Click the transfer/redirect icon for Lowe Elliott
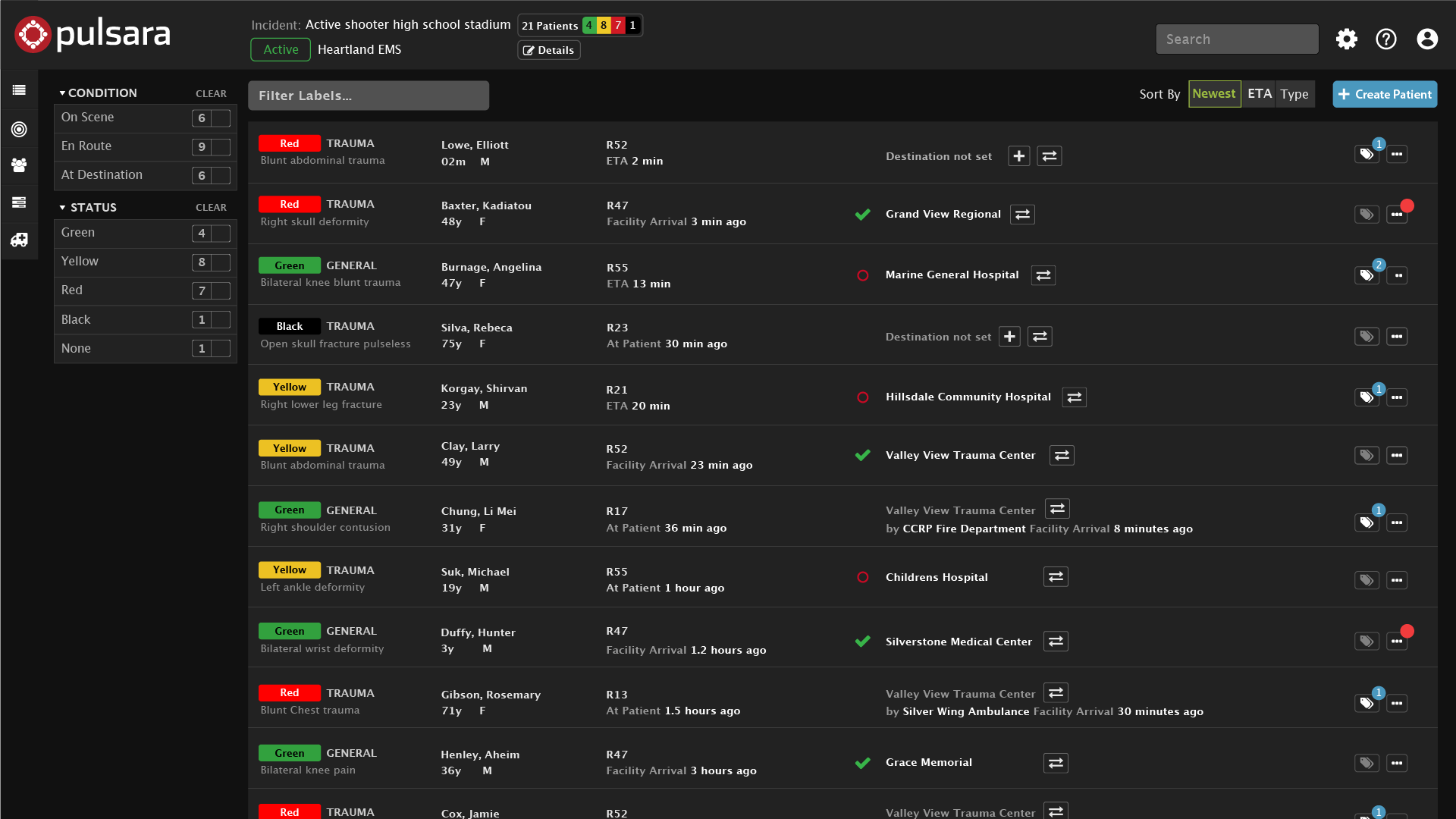The height and width of the screenshot is (819, 1456). [x=1049, y=156]
